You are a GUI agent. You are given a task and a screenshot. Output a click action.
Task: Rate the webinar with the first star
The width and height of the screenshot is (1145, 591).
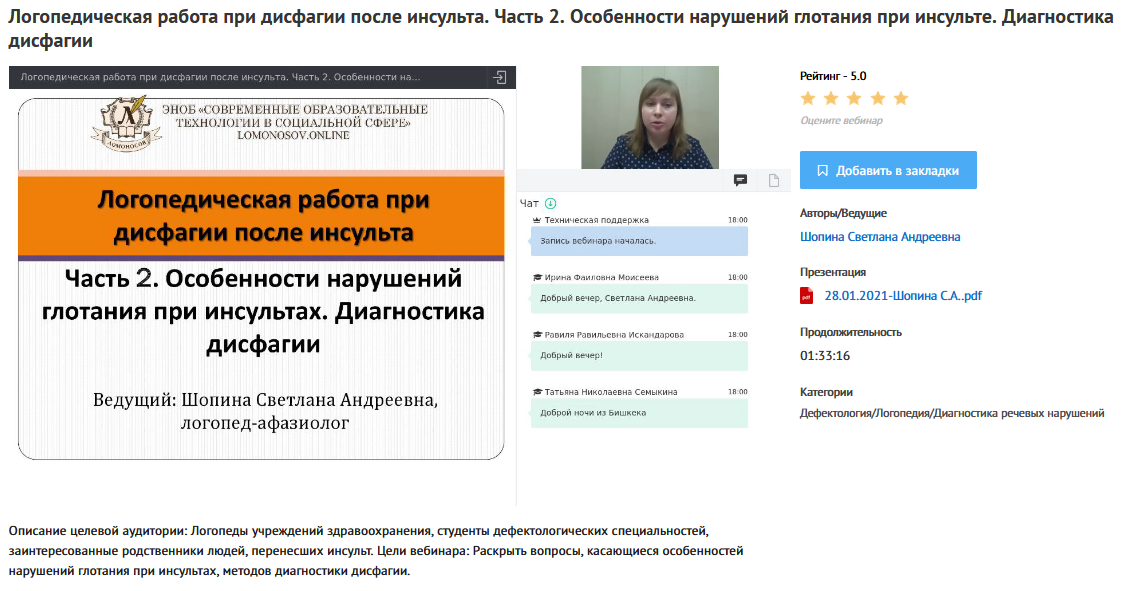tap(808, 98)
